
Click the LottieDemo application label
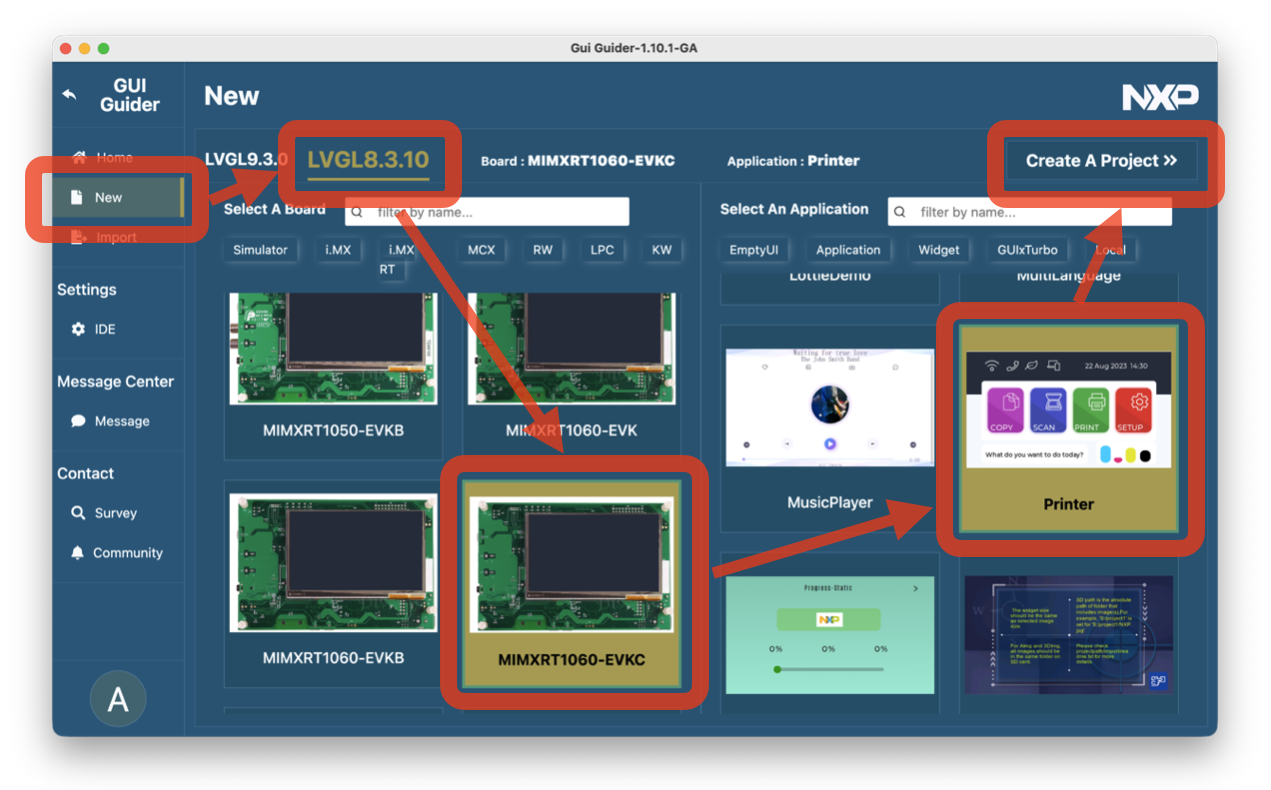(830, 276)
